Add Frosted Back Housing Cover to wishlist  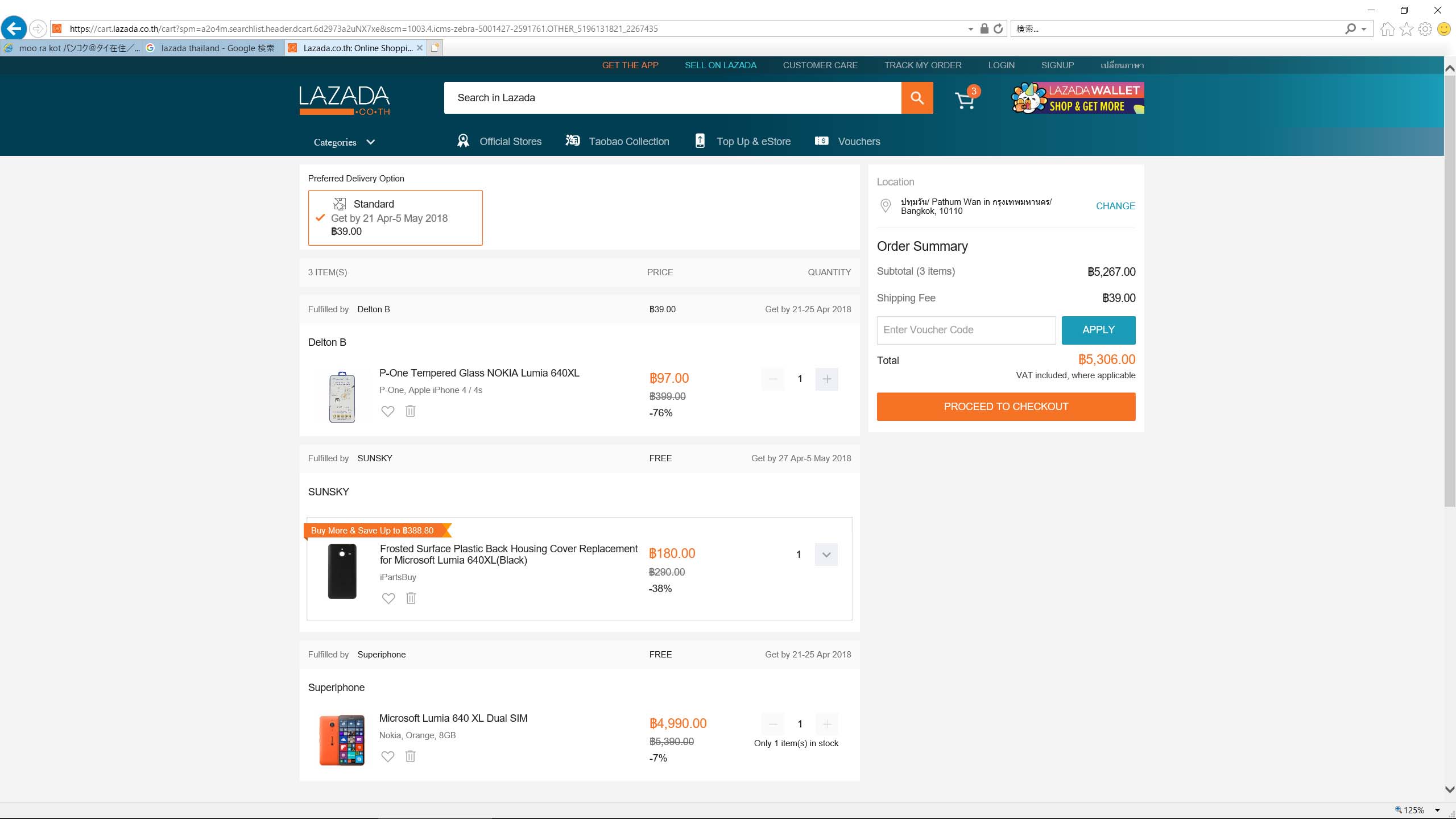388,598
